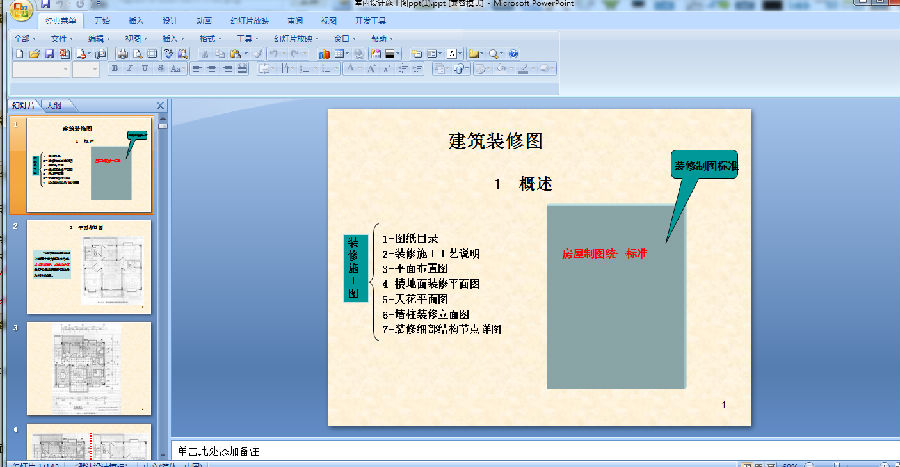Toggle Bold formatting
Viewport: 900px width, 467px height.
tap(115, 69)
